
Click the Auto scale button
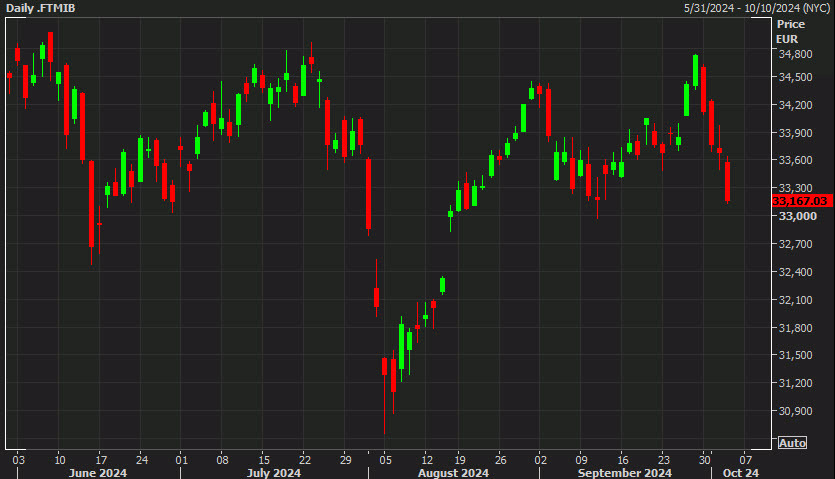click(x=790, y=442)
